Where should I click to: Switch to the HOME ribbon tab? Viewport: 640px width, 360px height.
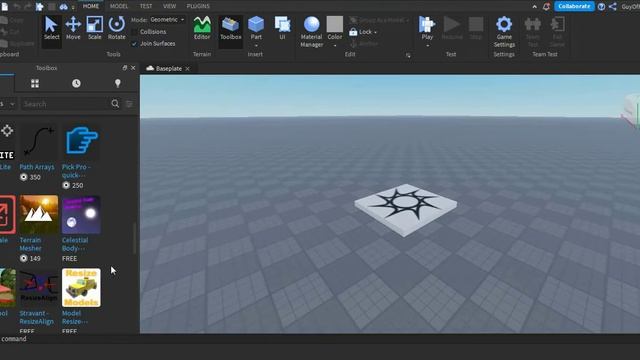pyautogui.click(x=91, y=6)
